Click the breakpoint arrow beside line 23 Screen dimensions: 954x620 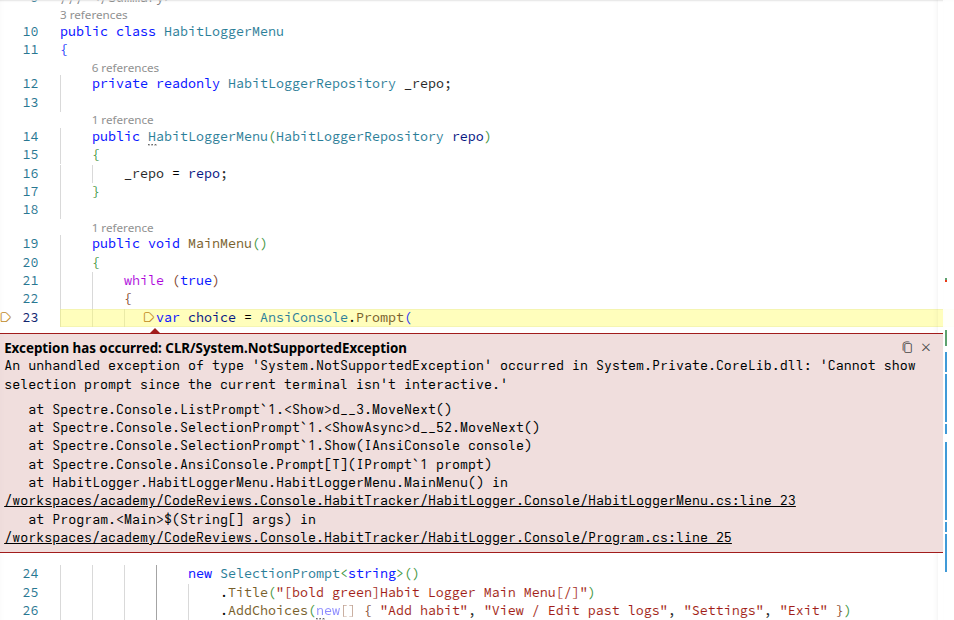pyautogui.click(x=6, y=317)
